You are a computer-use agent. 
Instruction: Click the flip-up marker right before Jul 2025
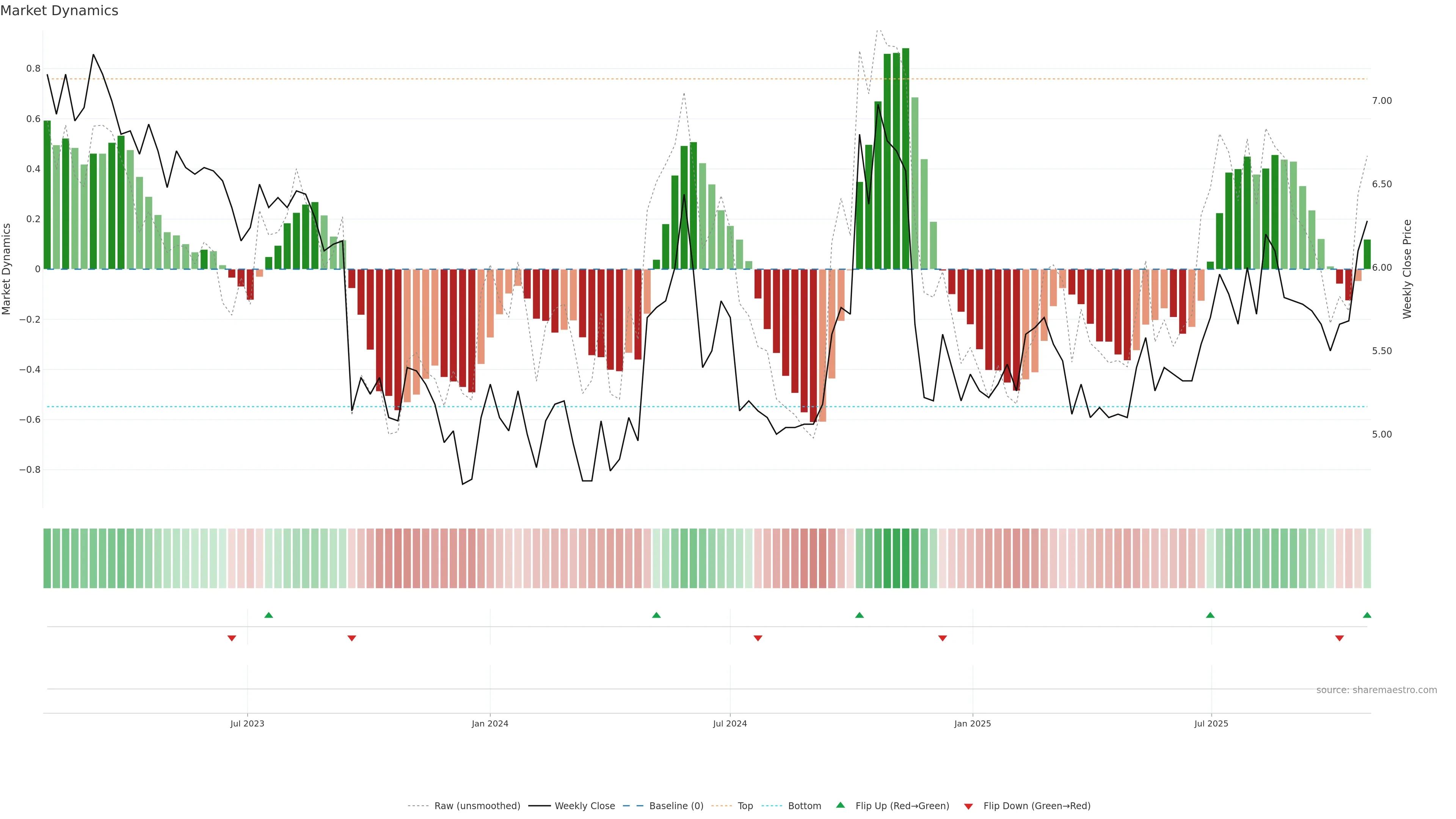1210,615
